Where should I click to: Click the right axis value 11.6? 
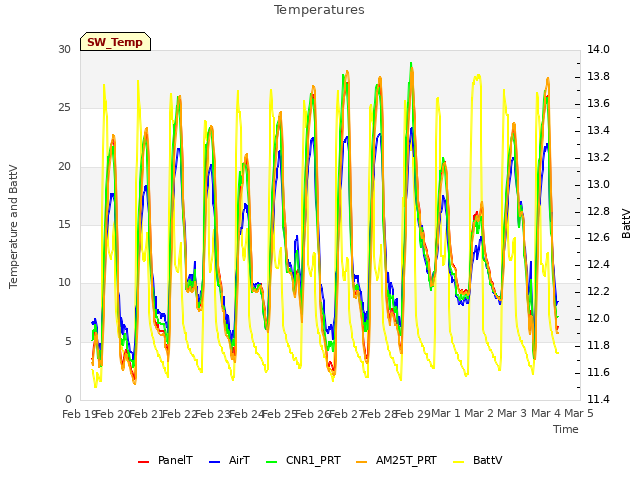(x=598, y=372)
